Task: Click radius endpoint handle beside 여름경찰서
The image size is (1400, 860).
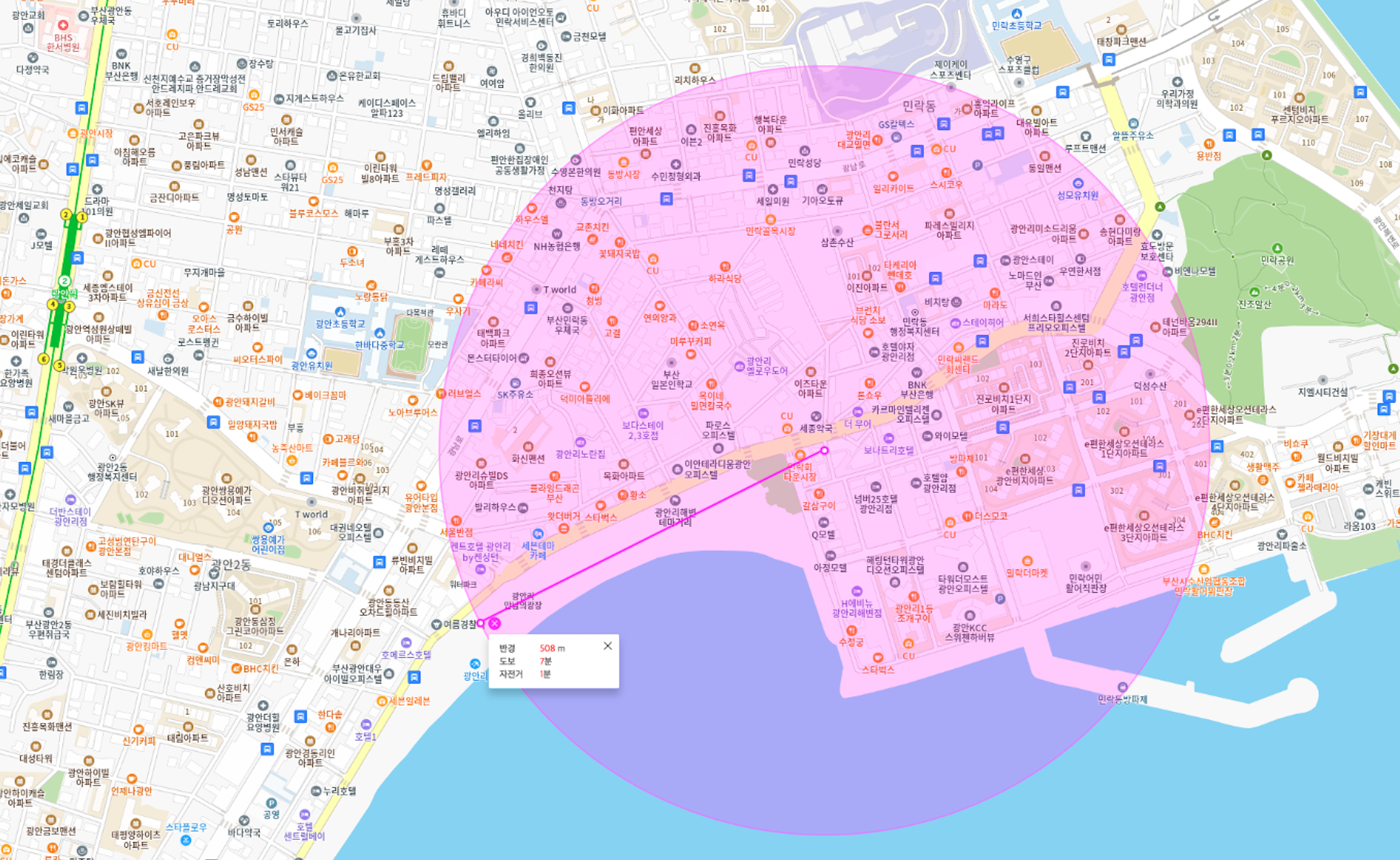Action: tap(481, 623)
